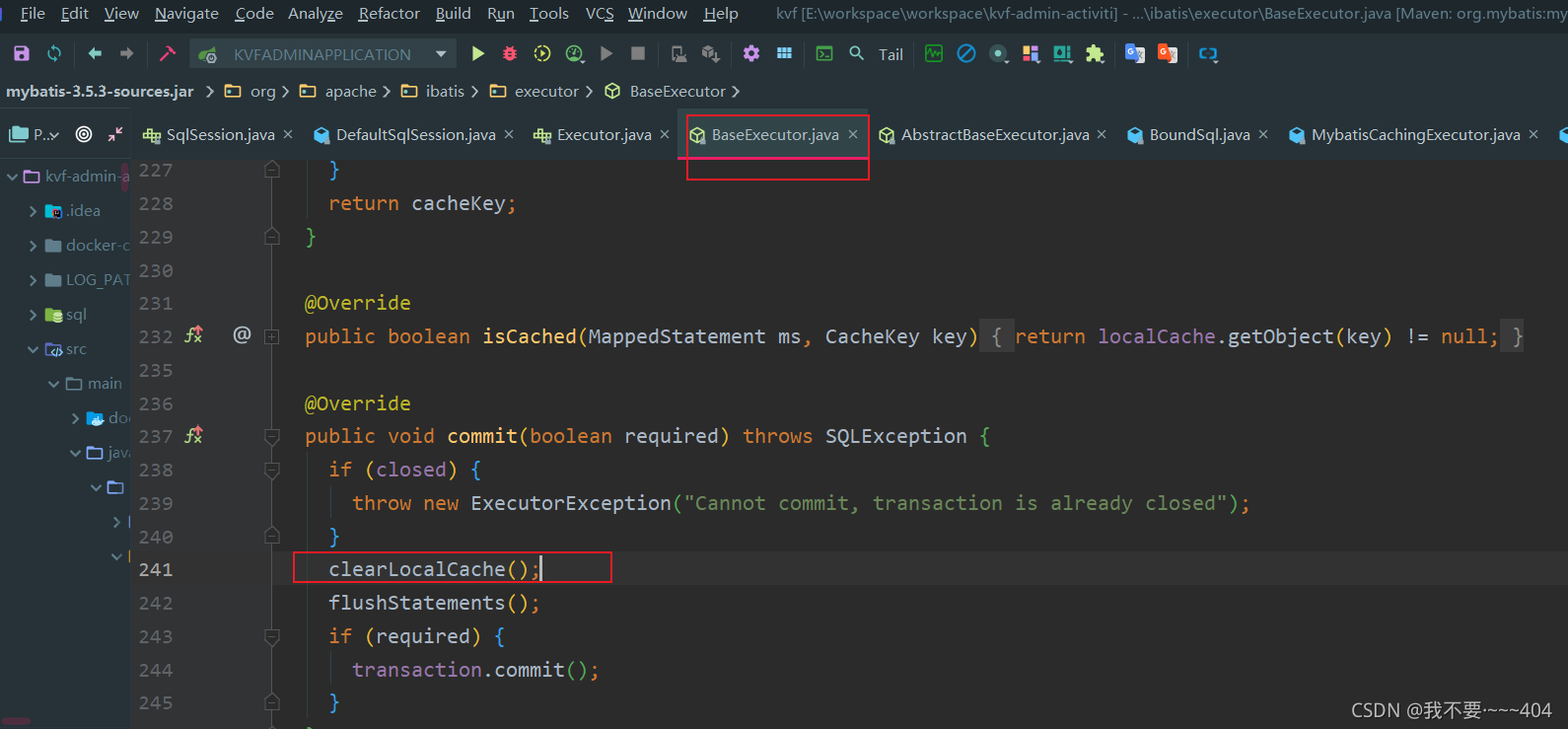Click the override gutter icon on line 232

193,335
